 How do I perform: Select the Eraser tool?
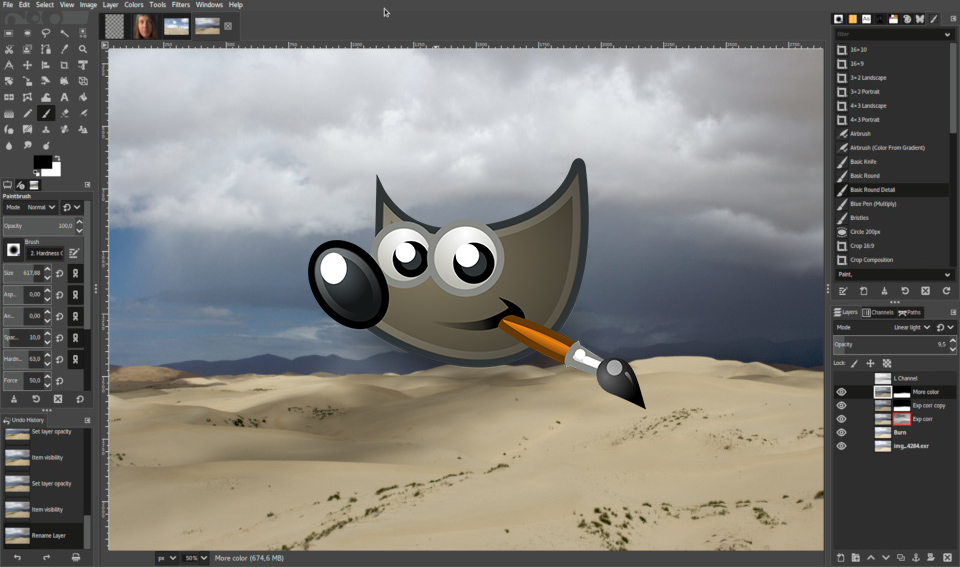(x=64, y=113)
